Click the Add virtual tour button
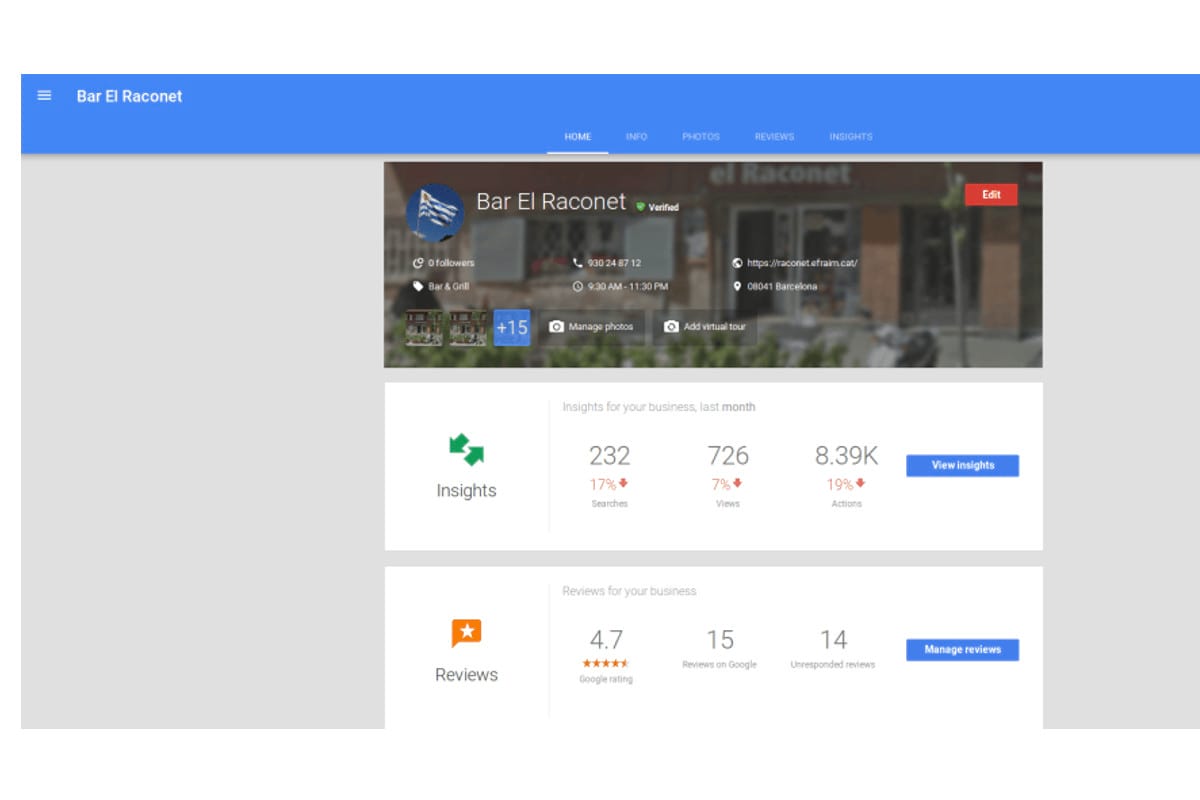Image resolution: width=1200 pixels, height=800 pixels. (x=705, y=327)
